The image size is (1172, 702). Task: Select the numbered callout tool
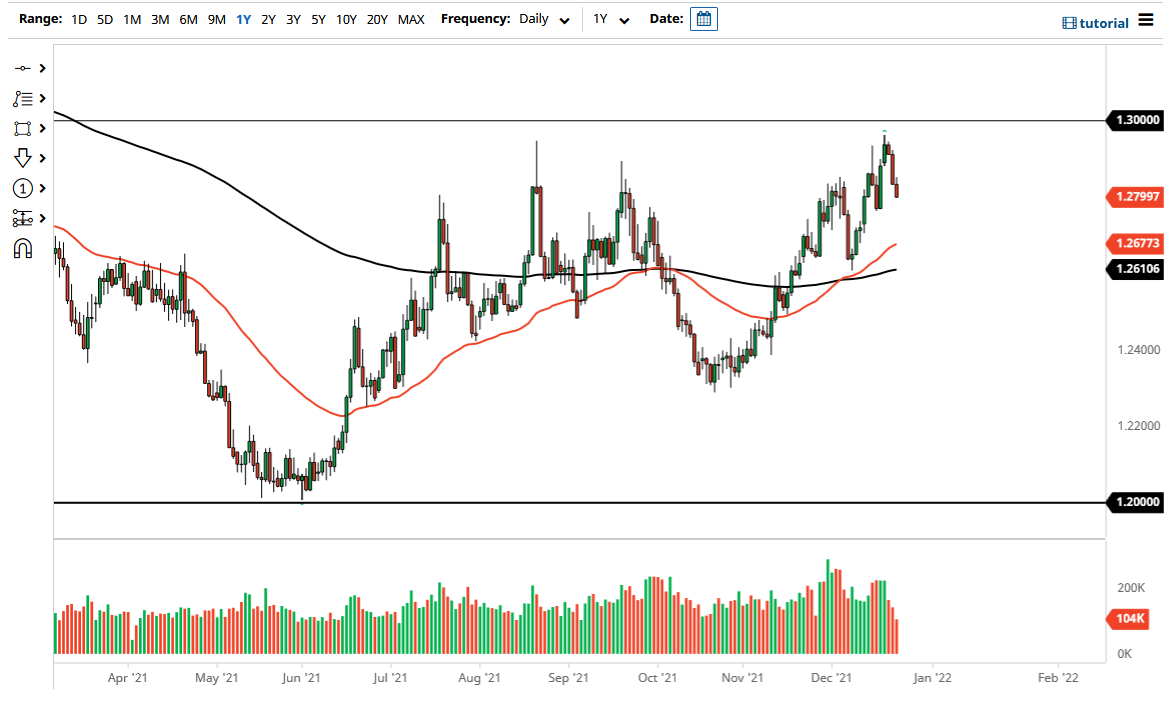[x=22, y=188]
